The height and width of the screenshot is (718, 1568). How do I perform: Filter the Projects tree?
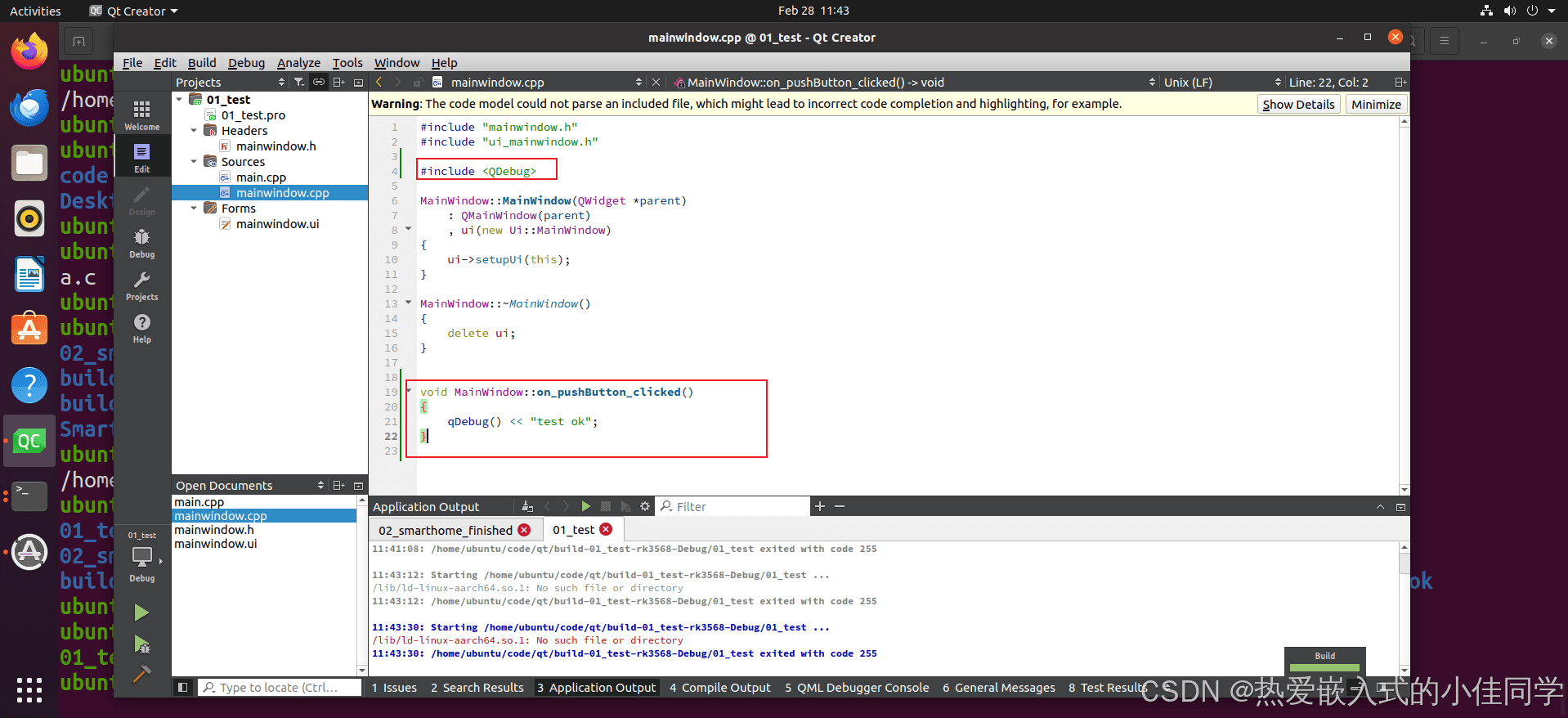pos(299,83)
